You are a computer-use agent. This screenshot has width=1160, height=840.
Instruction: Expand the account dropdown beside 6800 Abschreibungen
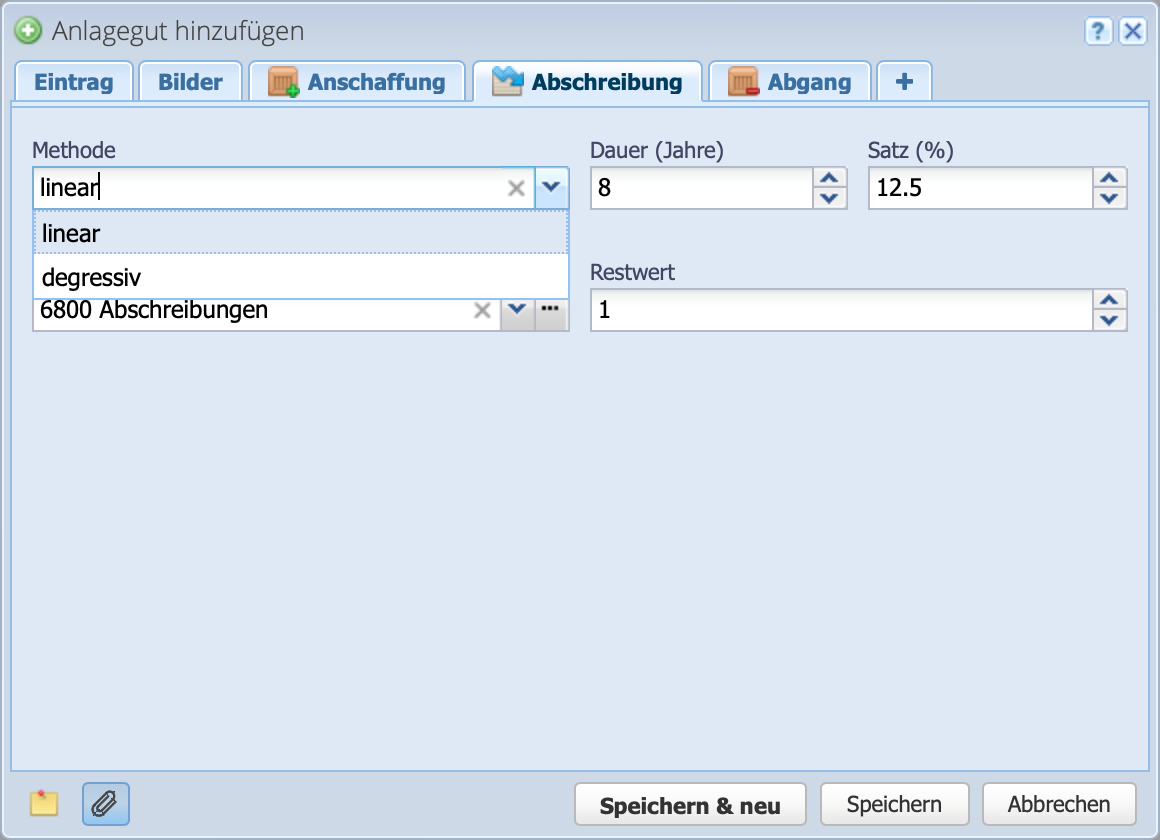(517, 311)
